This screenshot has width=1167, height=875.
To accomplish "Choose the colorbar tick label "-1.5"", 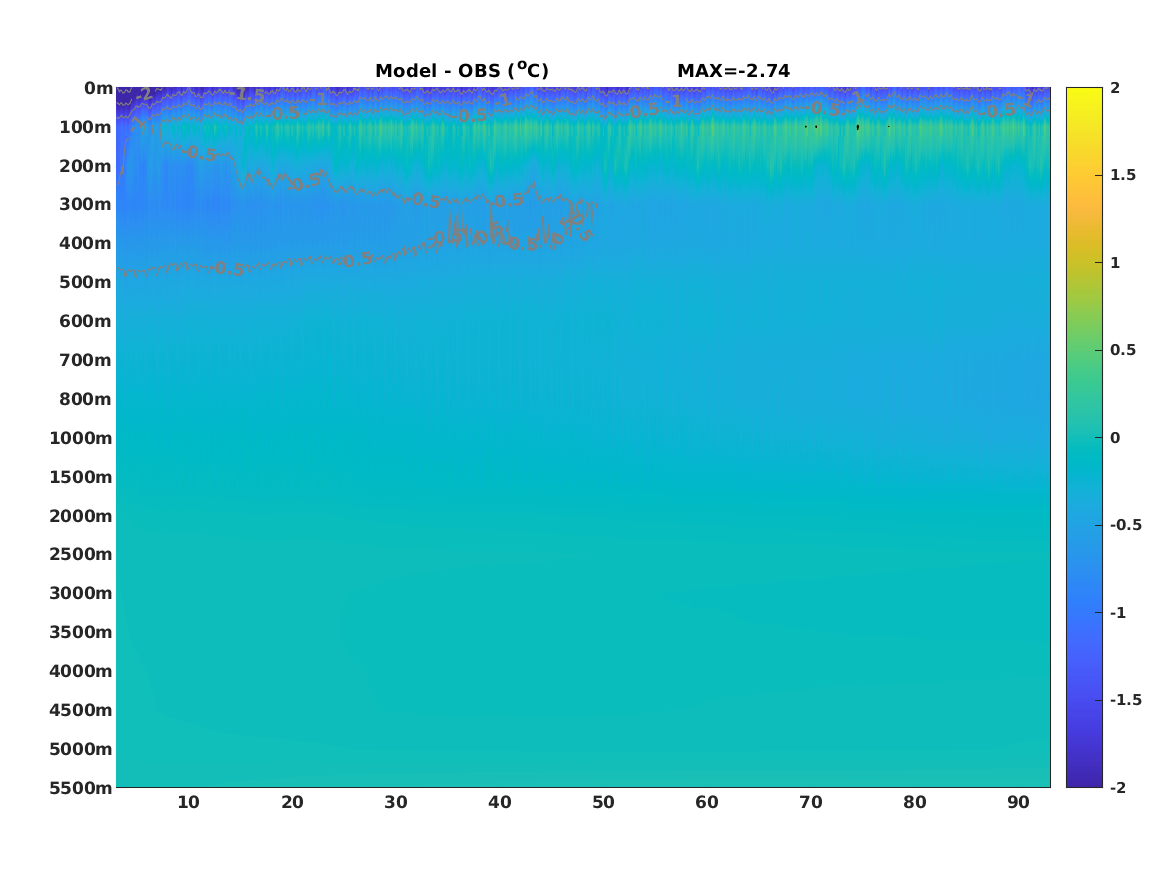I will [1125, 700].
